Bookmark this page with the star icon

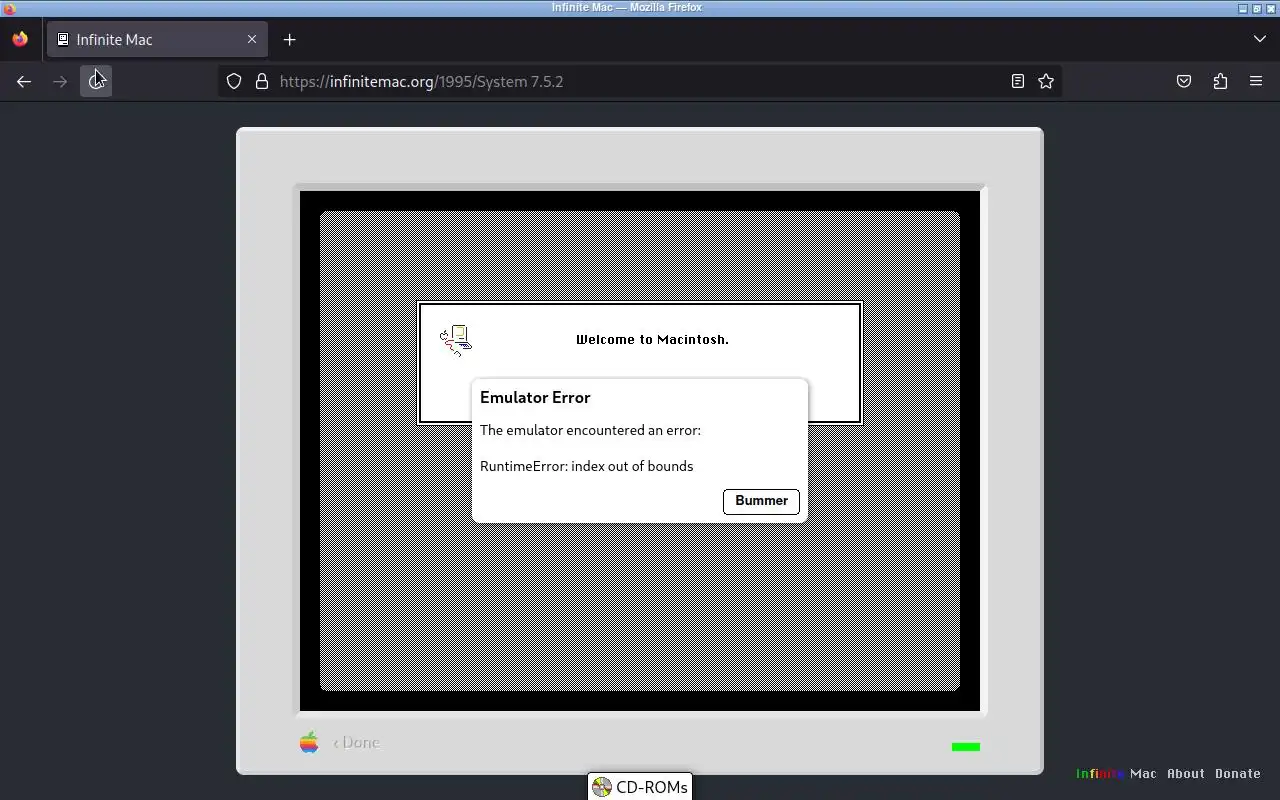(x=1046, y=81)
